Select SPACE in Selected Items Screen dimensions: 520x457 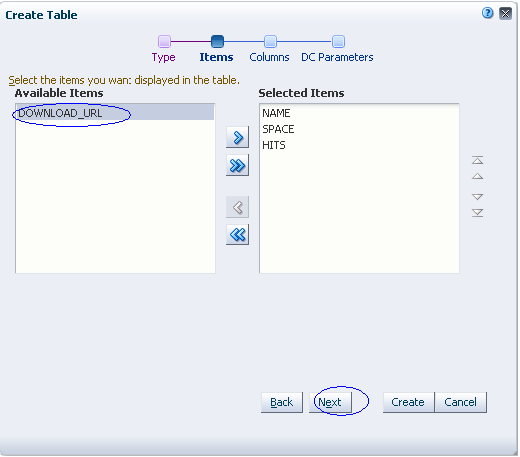(359, 129)
